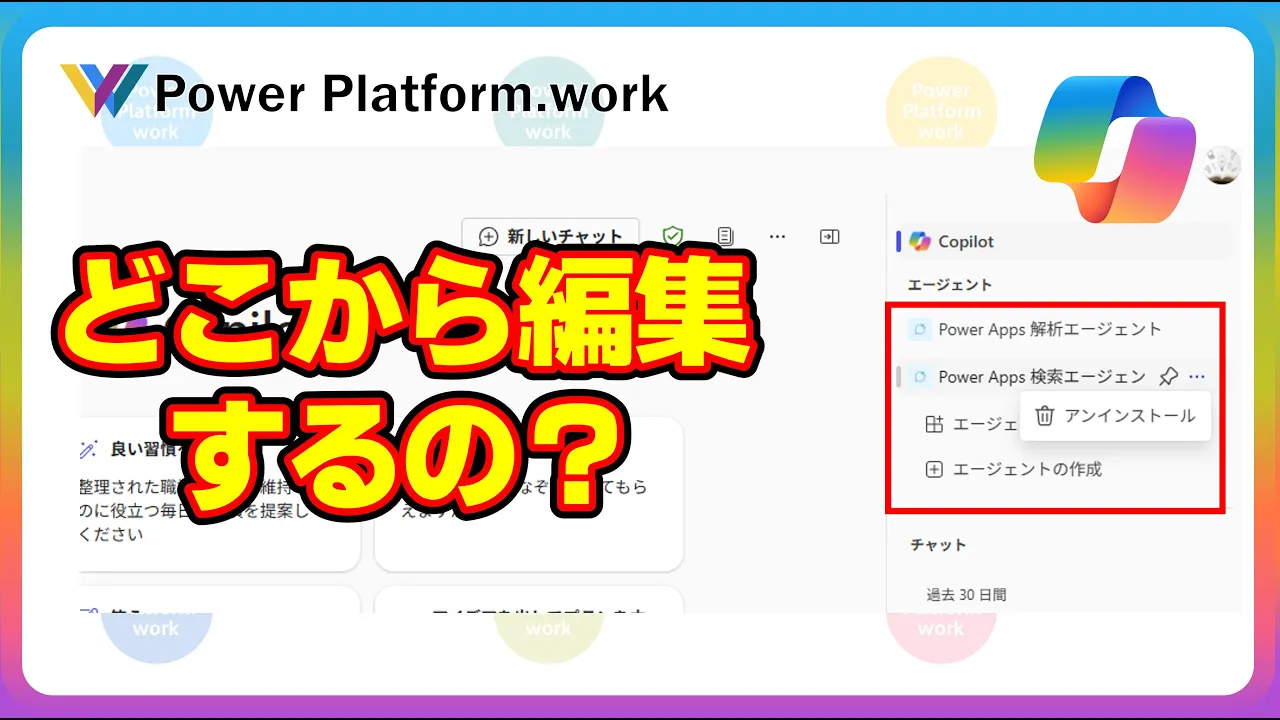Click the 過去 30 日間 label
This screenshot has height=720, width=1280.
pos(966,595)
